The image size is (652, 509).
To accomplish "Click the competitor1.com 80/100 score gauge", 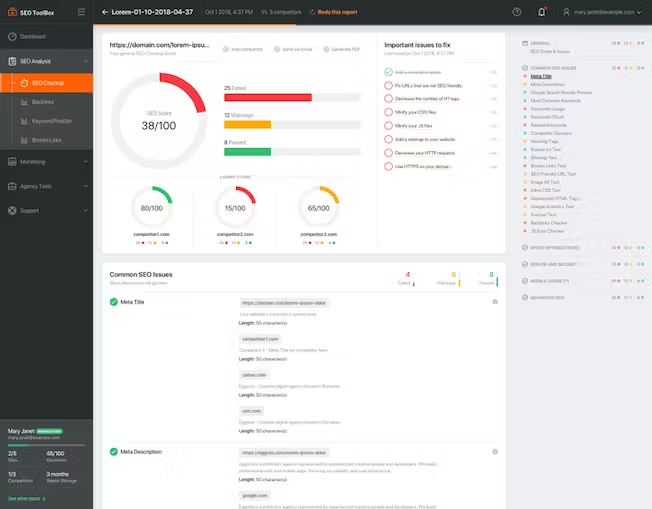I will 152,208.
